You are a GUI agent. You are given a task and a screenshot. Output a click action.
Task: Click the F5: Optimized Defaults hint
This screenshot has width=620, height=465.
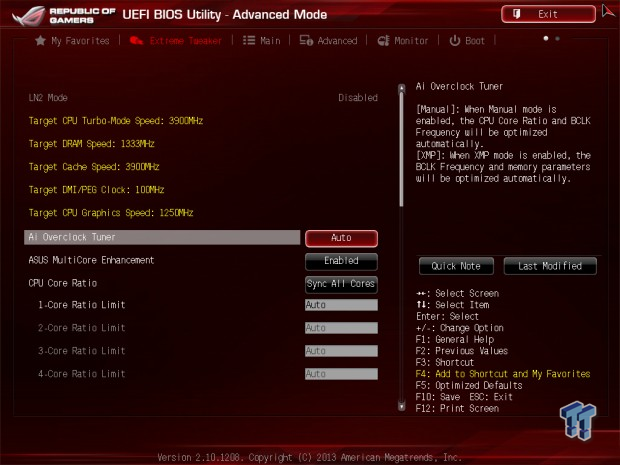[469, 386]
